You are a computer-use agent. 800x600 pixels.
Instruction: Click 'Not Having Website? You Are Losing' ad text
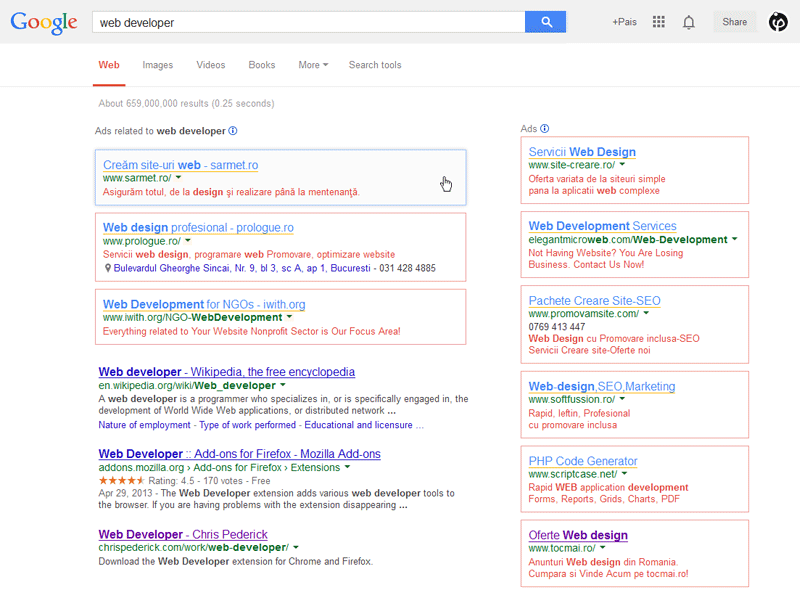coord(606,253)
